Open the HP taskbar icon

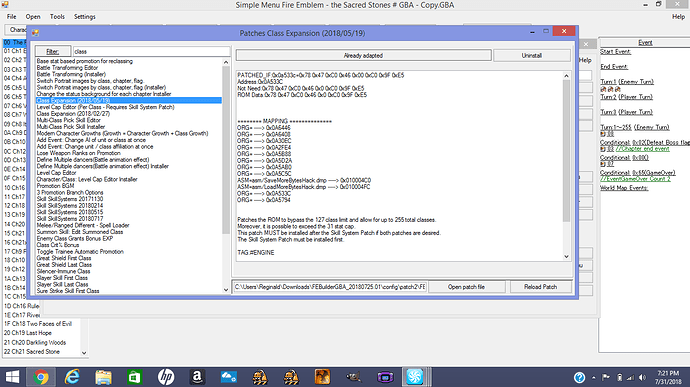pos(166,377)
